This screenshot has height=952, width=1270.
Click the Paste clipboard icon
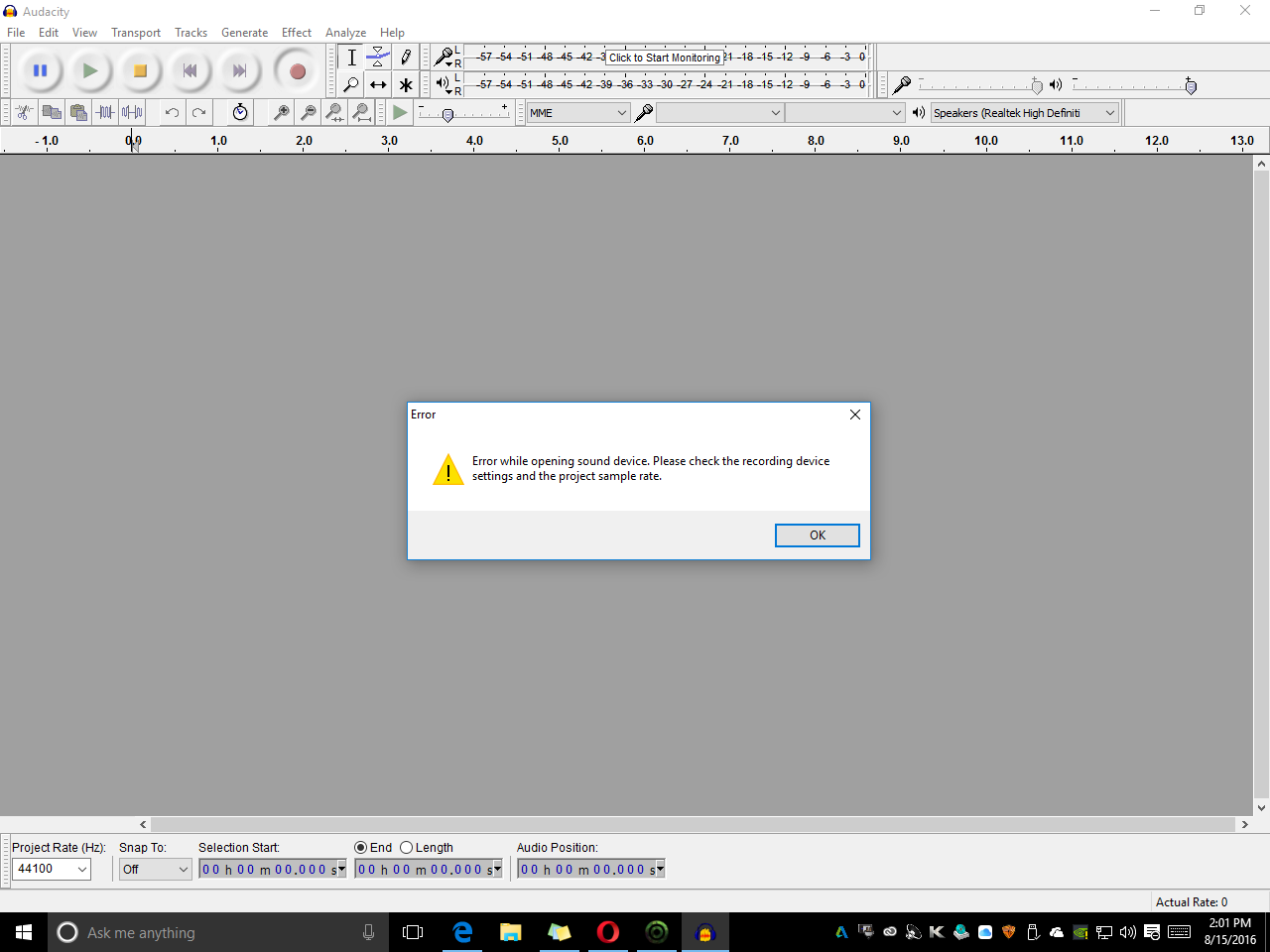point(78,112)
